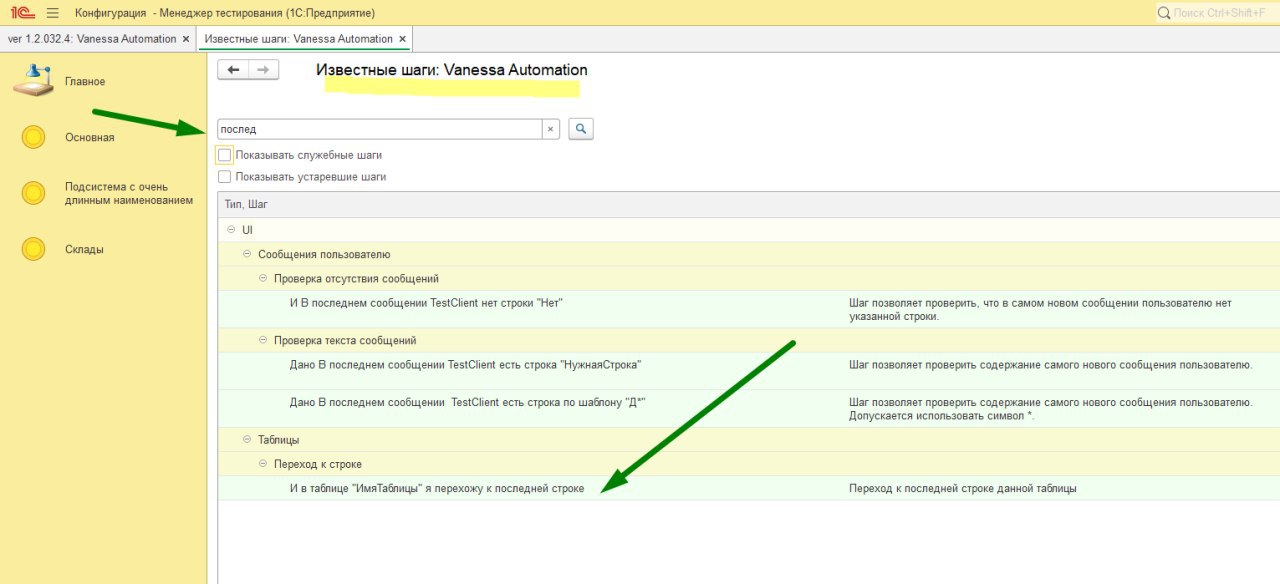
Task: Collapse the Таблицы group
Action: coord(247,439)
